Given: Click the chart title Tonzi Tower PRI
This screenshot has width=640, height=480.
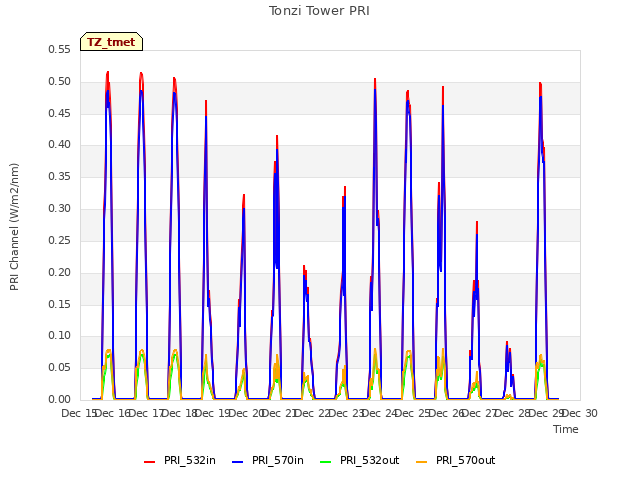Looking at the screenshot, I should [x=319, y=11].
